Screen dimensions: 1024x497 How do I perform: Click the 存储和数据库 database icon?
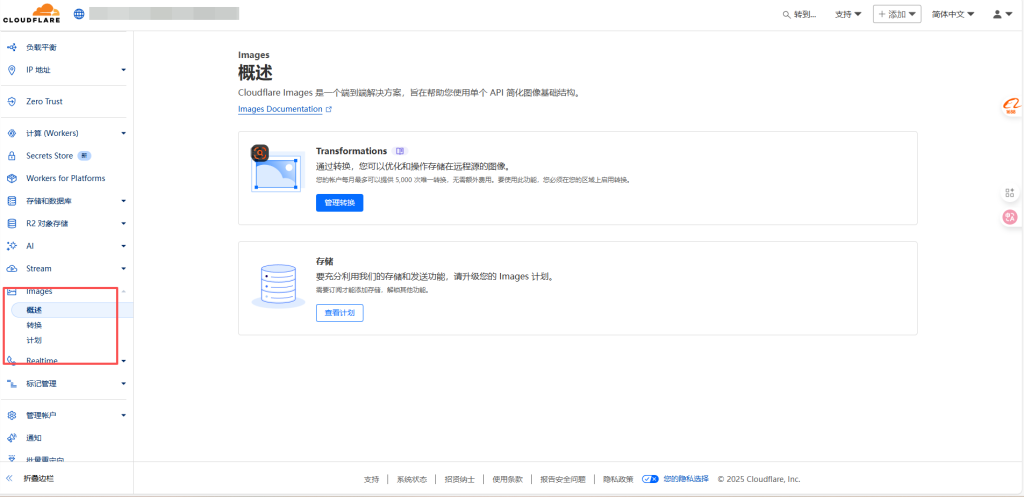click(11, 201)
